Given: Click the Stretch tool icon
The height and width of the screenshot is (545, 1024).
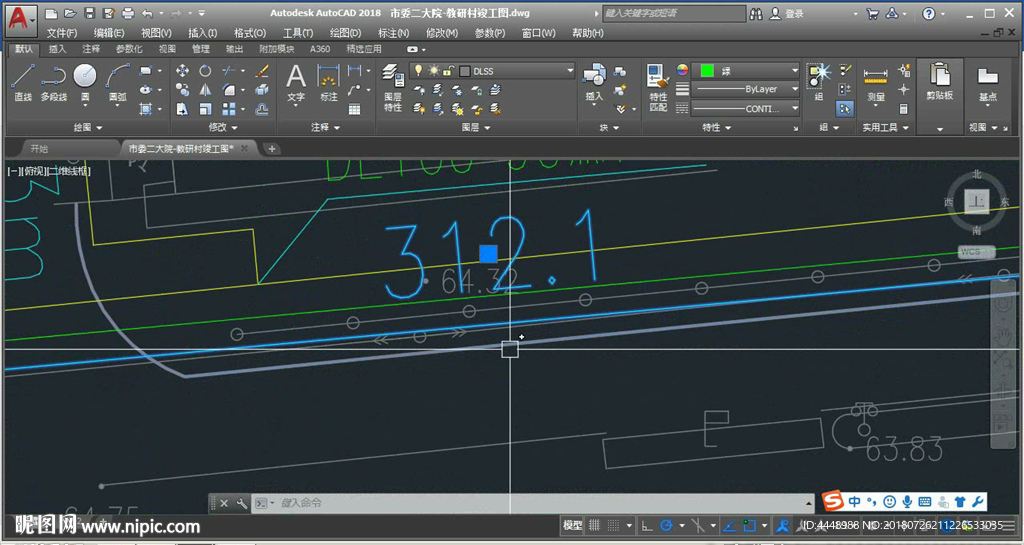Looking at the screenshot, I should pyautogui.click(x=182, y=109).
